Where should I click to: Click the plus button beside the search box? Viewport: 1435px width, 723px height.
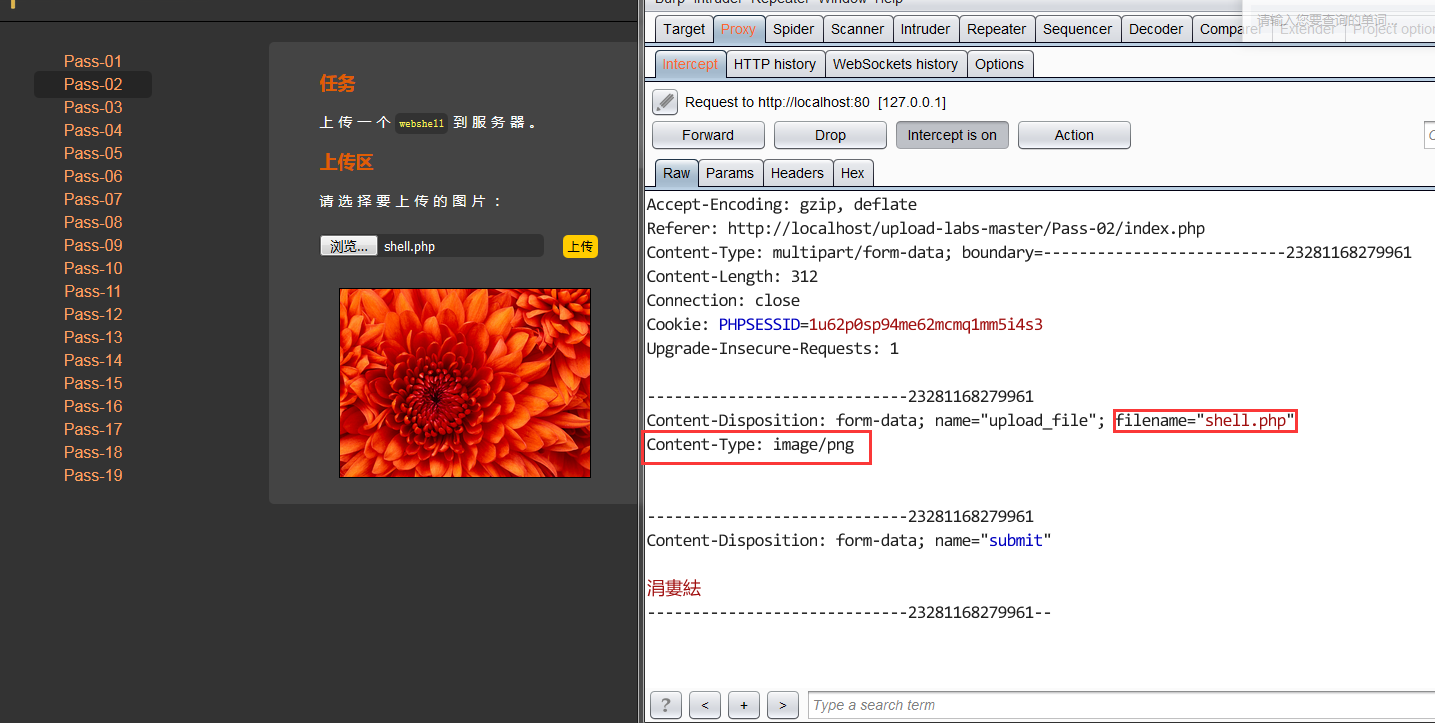pos(744,705)
